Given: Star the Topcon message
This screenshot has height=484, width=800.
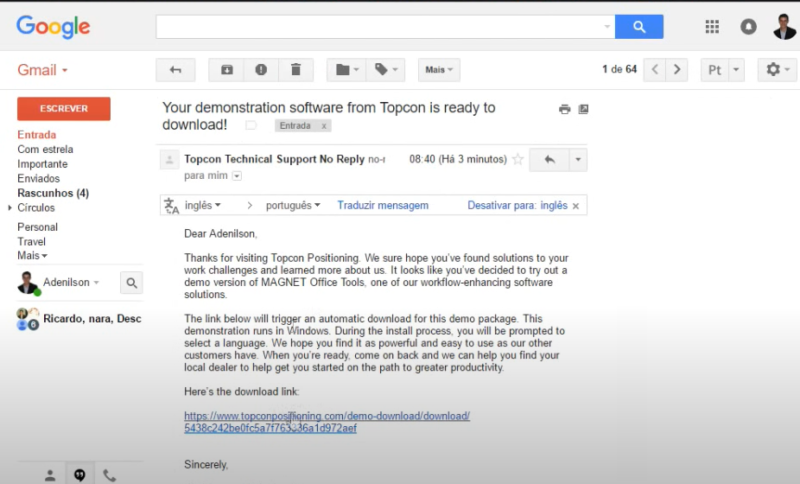Looking at the screenshot, I should [x=517, y=159].
